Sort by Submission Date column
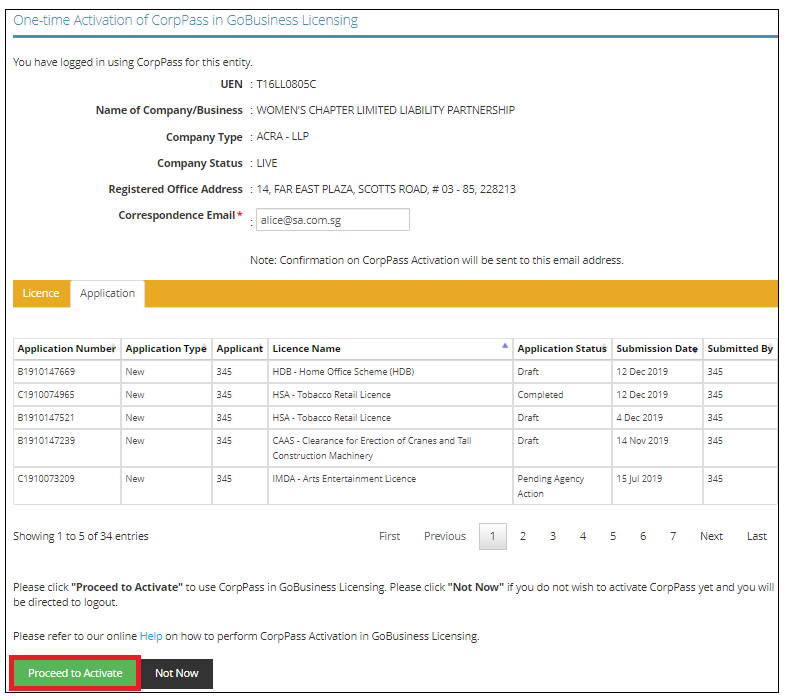790x700 pixels. coord(657,349)
